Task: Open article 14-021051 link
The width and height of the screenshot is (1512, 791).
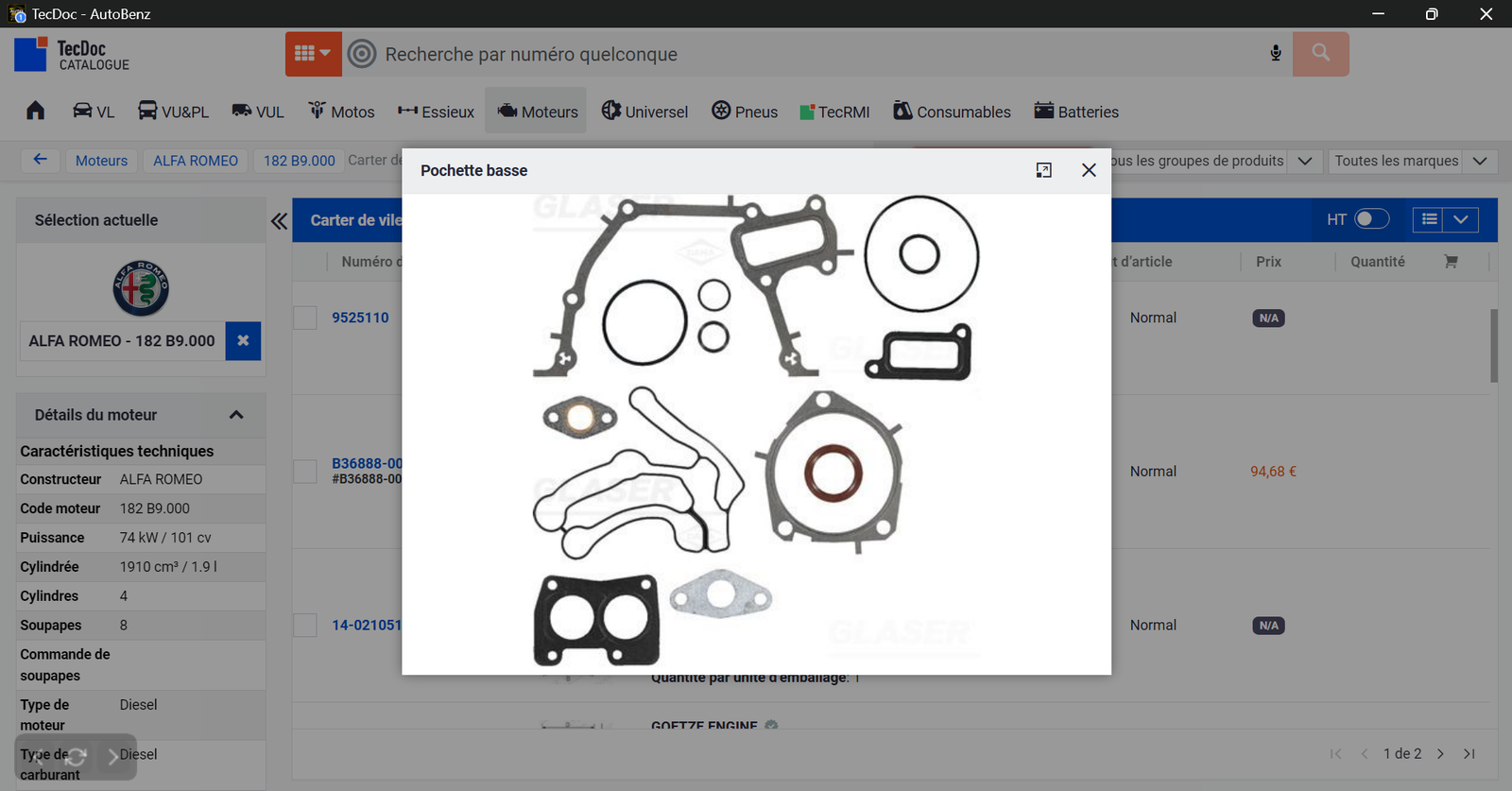Action: (367, 625)
